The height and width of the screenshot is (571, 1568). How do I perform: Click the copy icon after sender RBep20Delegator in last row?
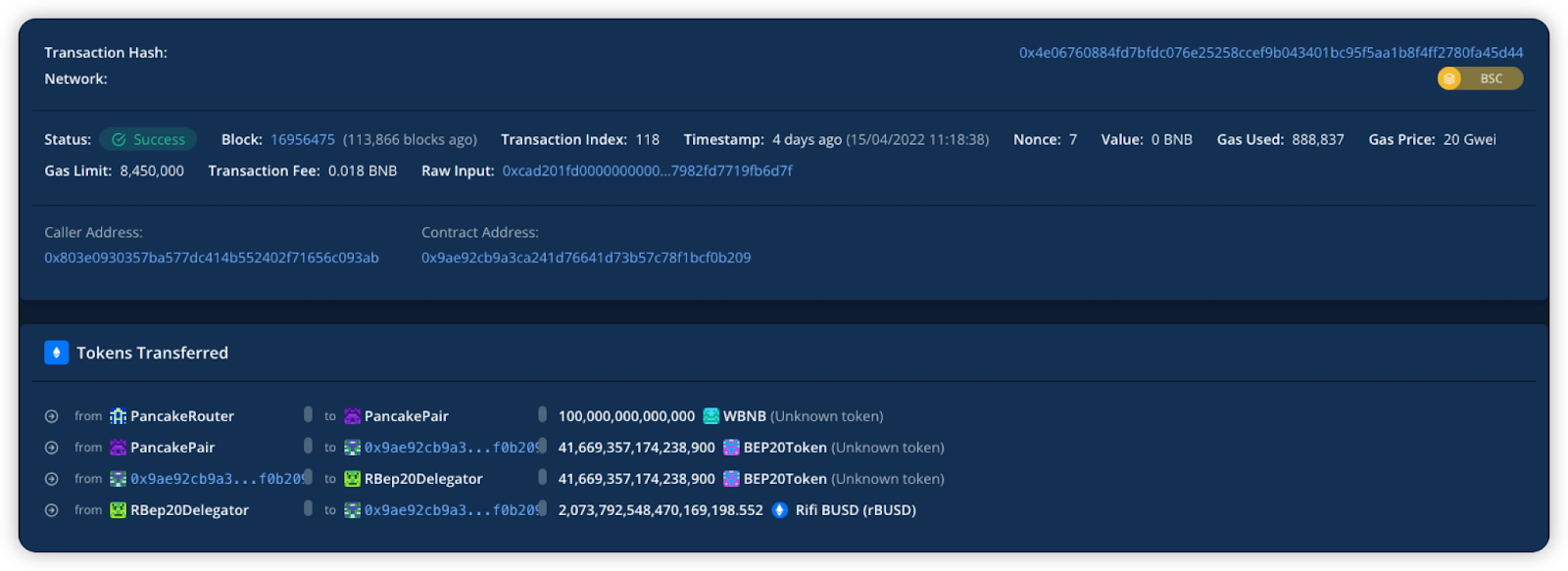[x=308, y=508]
